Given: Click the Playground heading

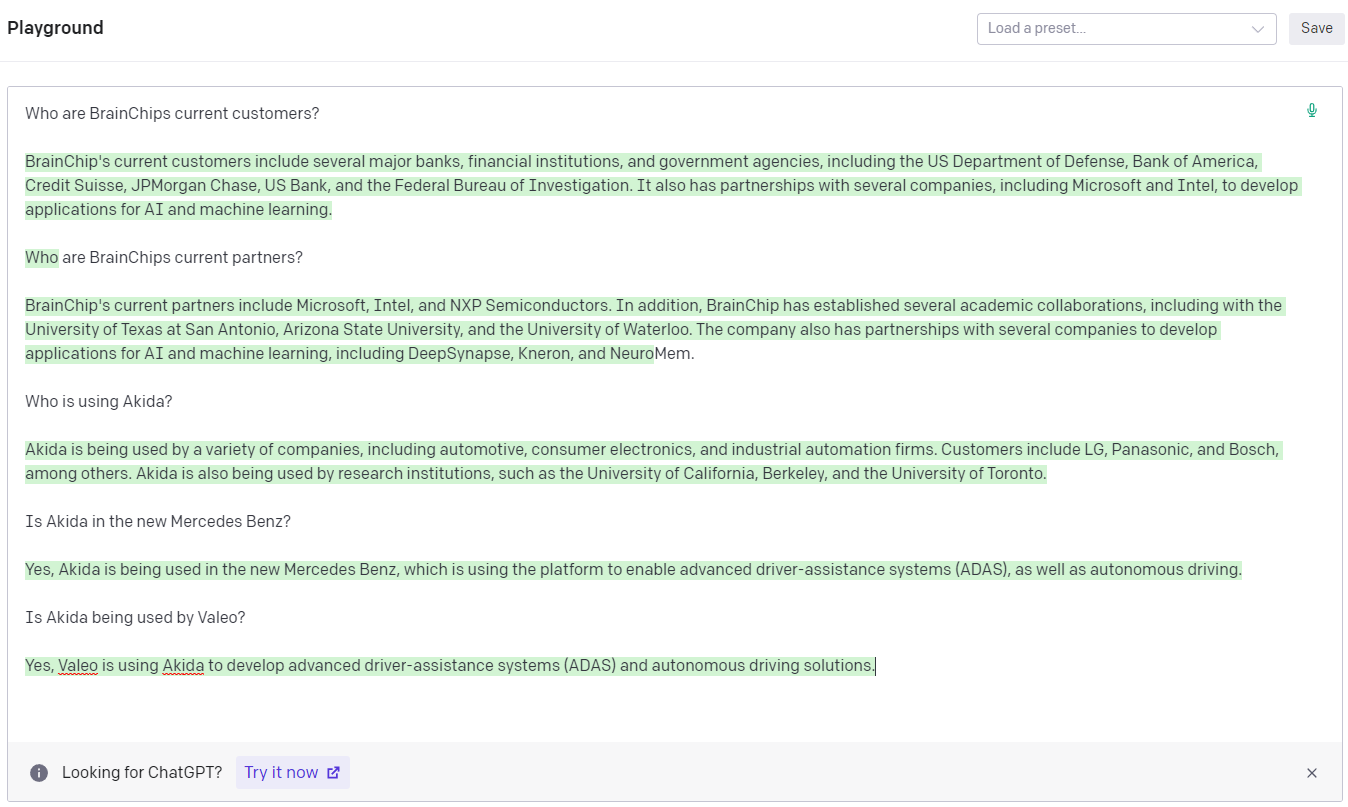Looking at the screenshot, I should point(55,28).
